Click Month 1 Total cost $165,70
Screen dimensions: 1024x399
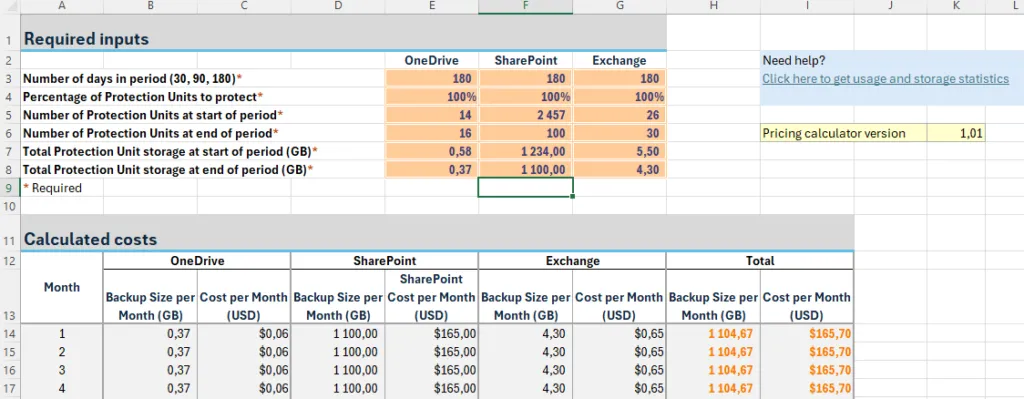click(807, 333)
